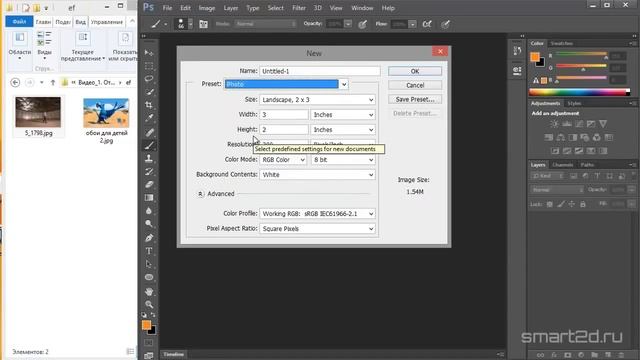Select the Healing Brush tool
640x360 pixels.
[x=149, y=132]
